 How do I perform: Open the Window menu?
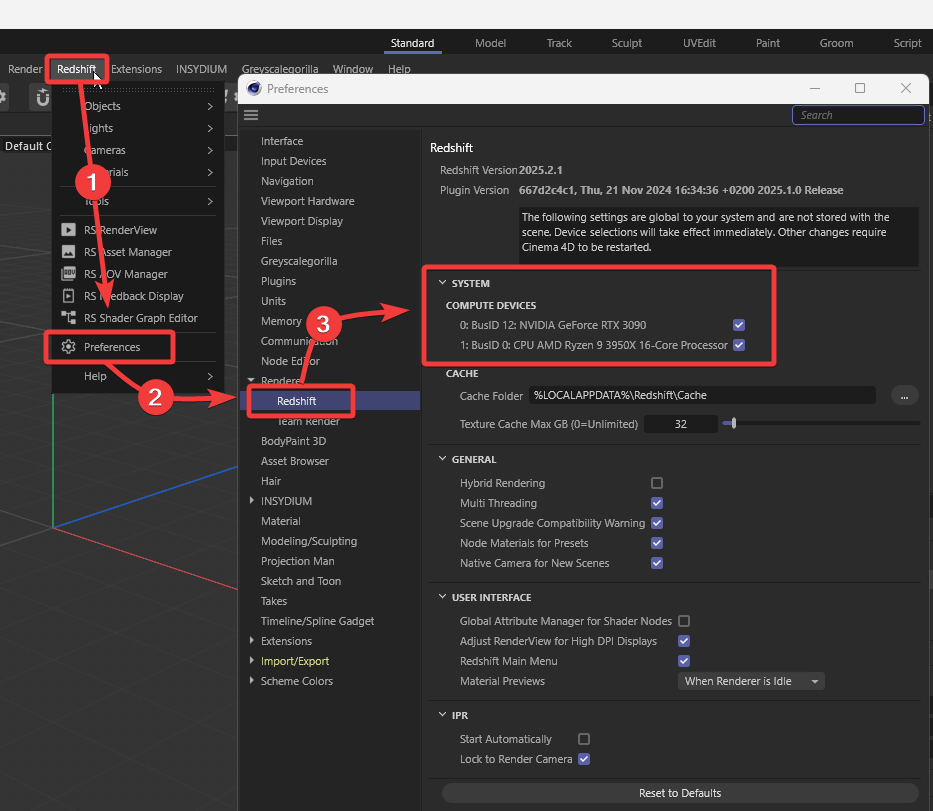352,69
